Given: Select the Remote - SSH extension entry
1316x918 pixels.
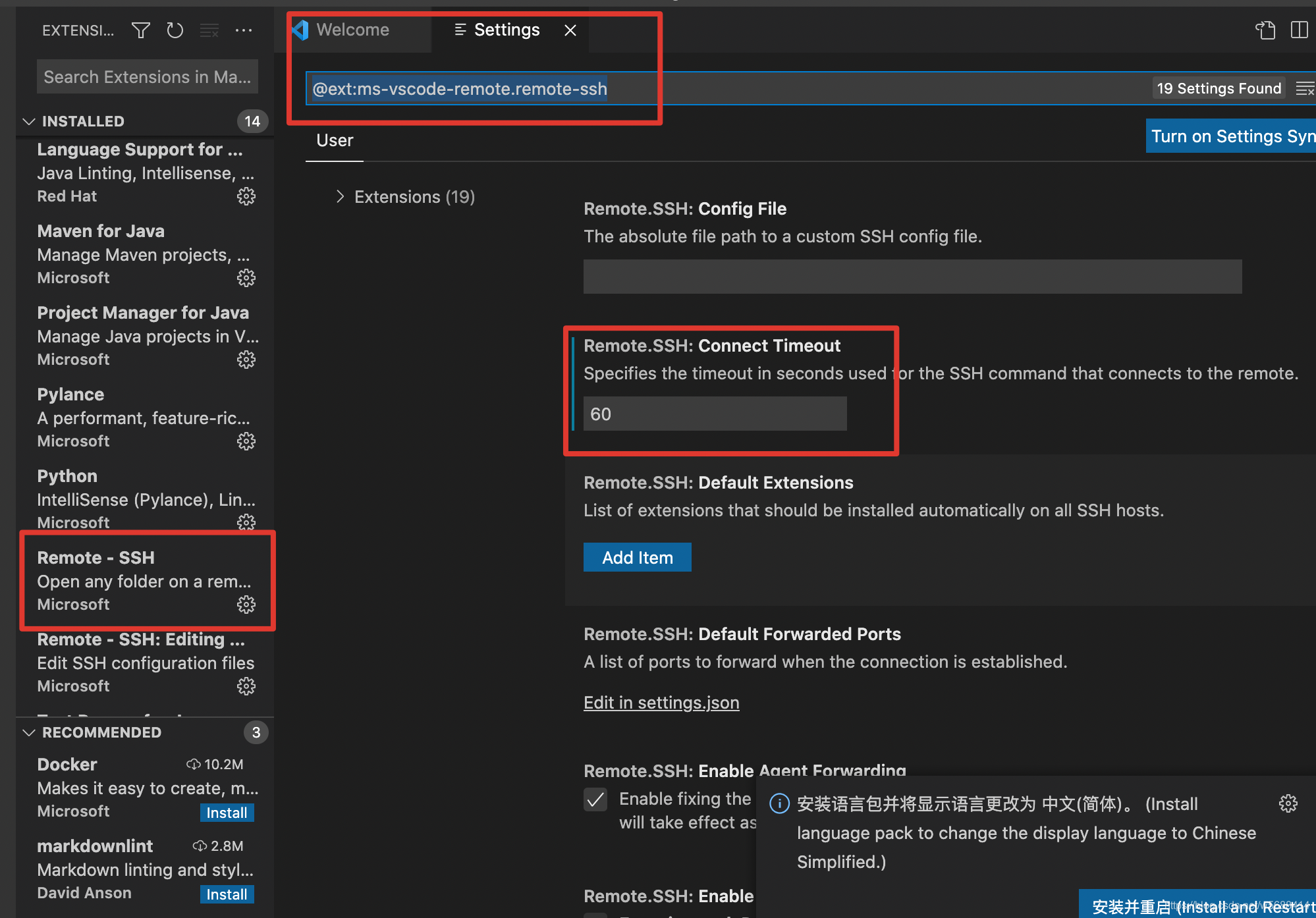Looking at the screenshot, I should click(x=146, y=581).
